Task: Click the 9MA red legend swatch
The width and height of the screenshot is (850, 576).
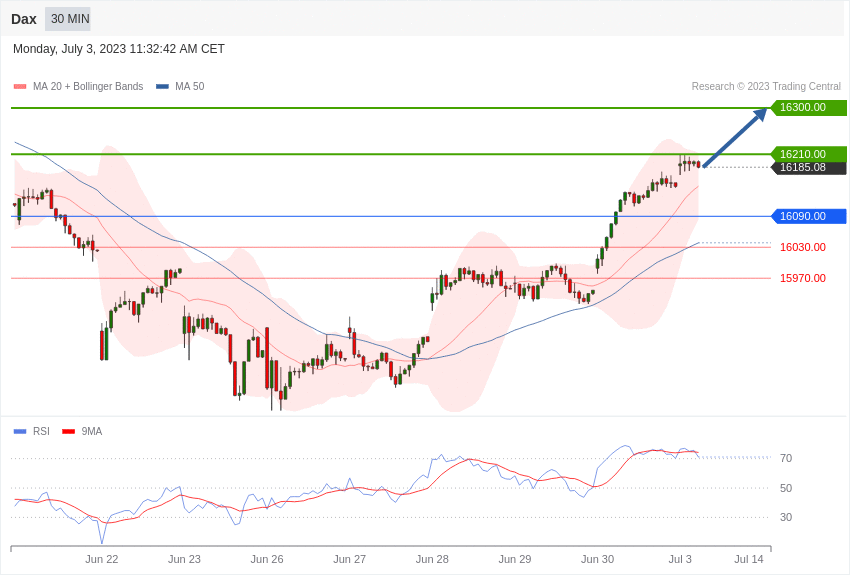Action: pos(69,431)
